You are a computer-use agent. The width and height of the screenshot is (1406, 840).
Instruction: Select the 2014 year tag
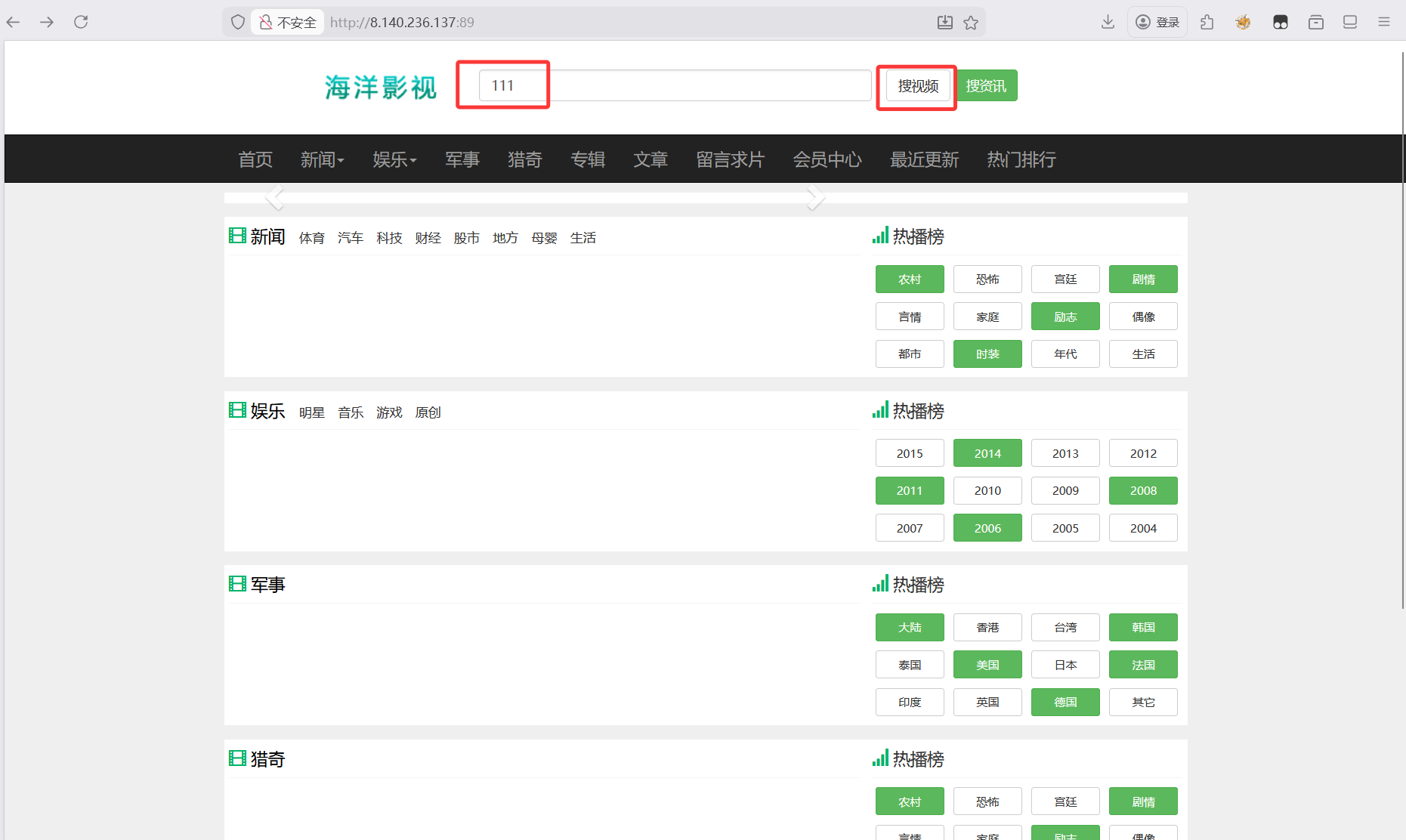[x=987, y=453]
